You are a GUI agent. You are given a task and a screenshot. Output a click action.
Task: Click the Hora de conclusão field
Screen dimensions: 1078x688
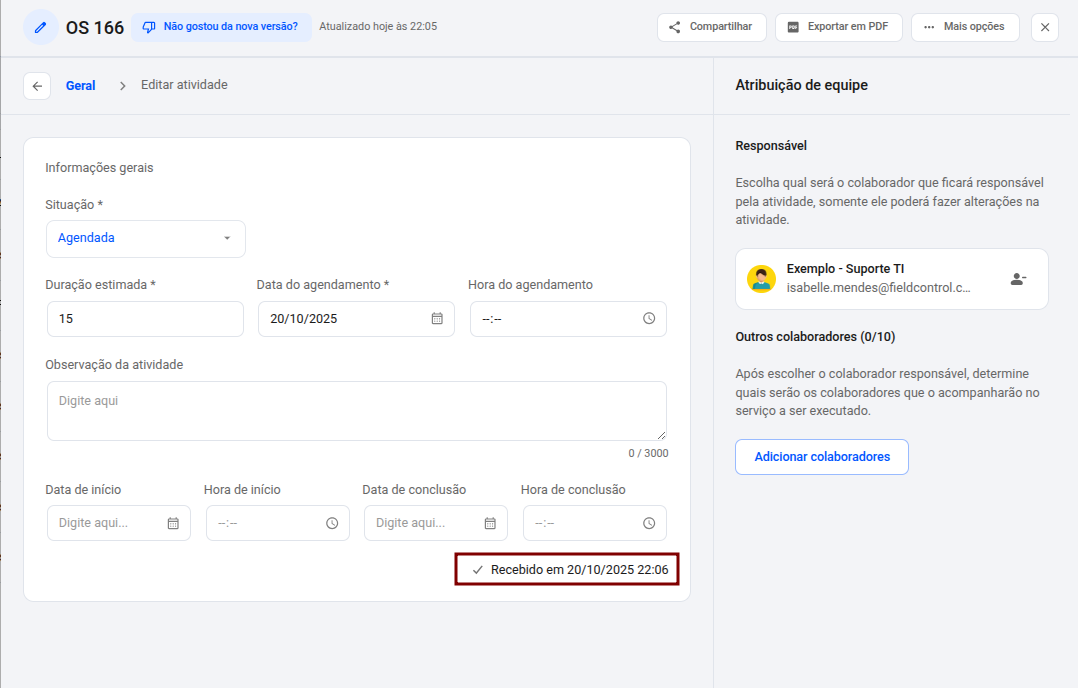595,523
